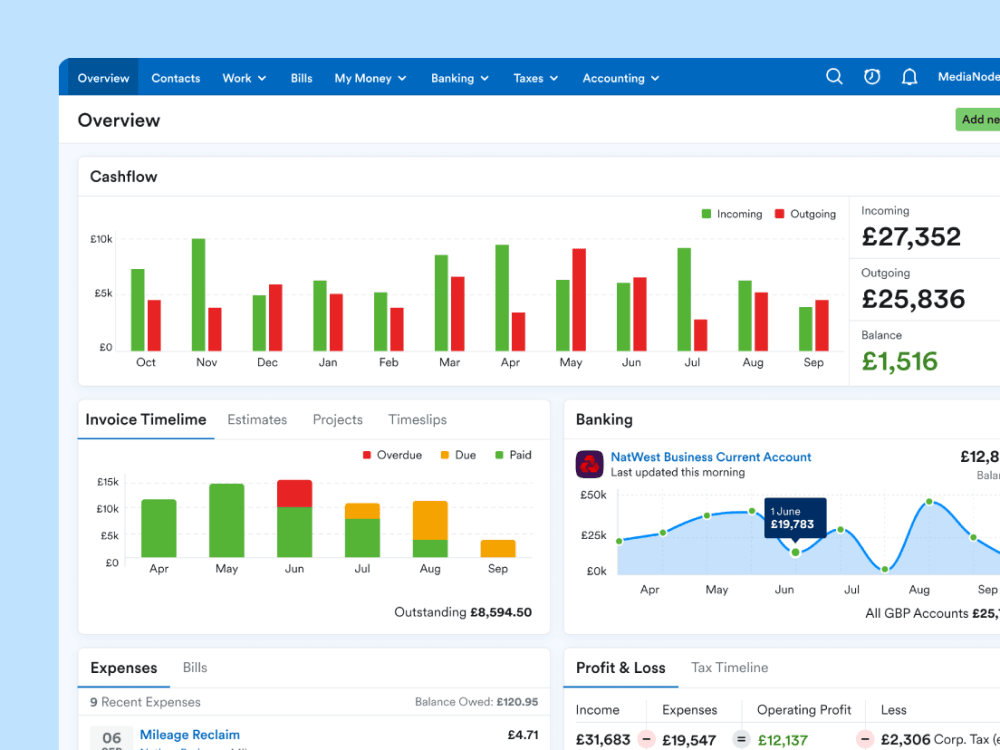Toggle the Incoming legend in Cashflow

click(731, 214)
